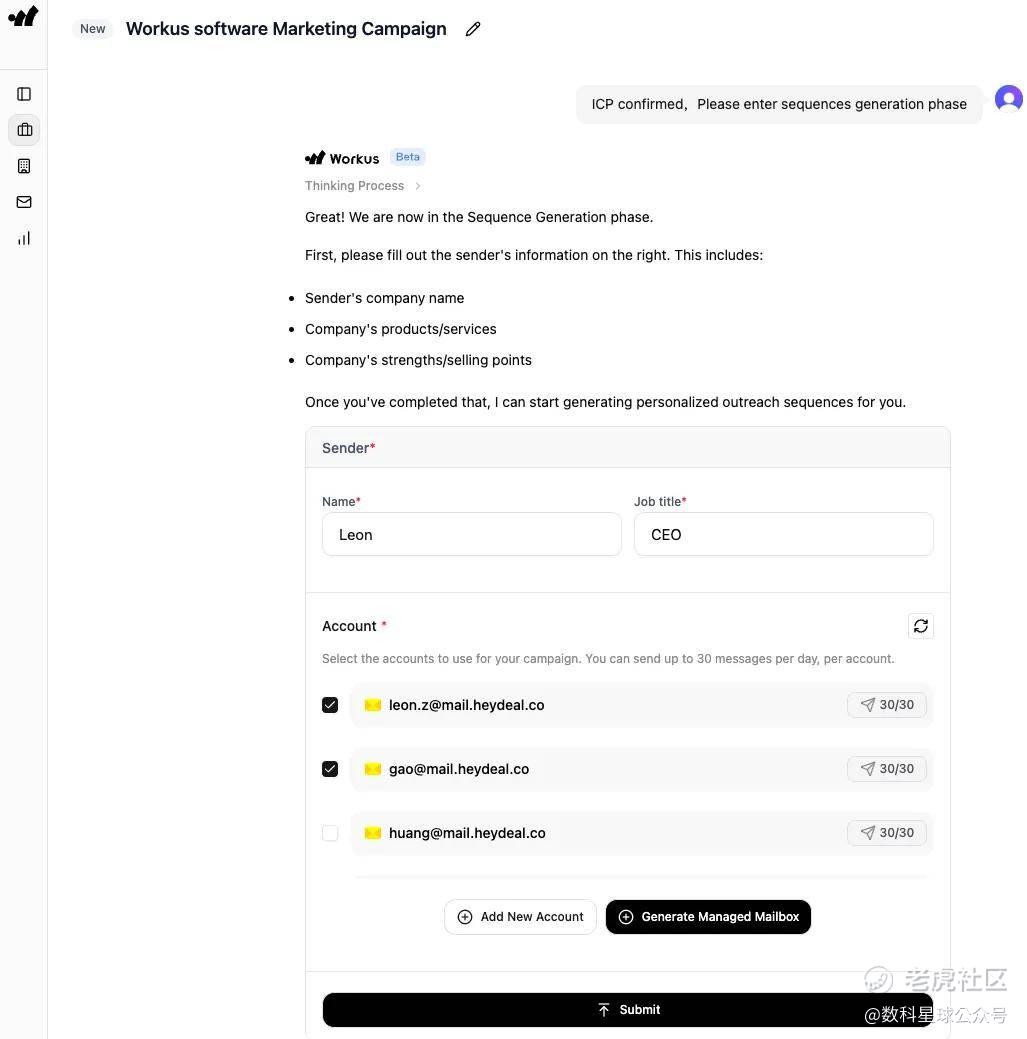Screen dimensions: 1027x1039
Task: Open the companies building icon
Action: tap(24, 166)
